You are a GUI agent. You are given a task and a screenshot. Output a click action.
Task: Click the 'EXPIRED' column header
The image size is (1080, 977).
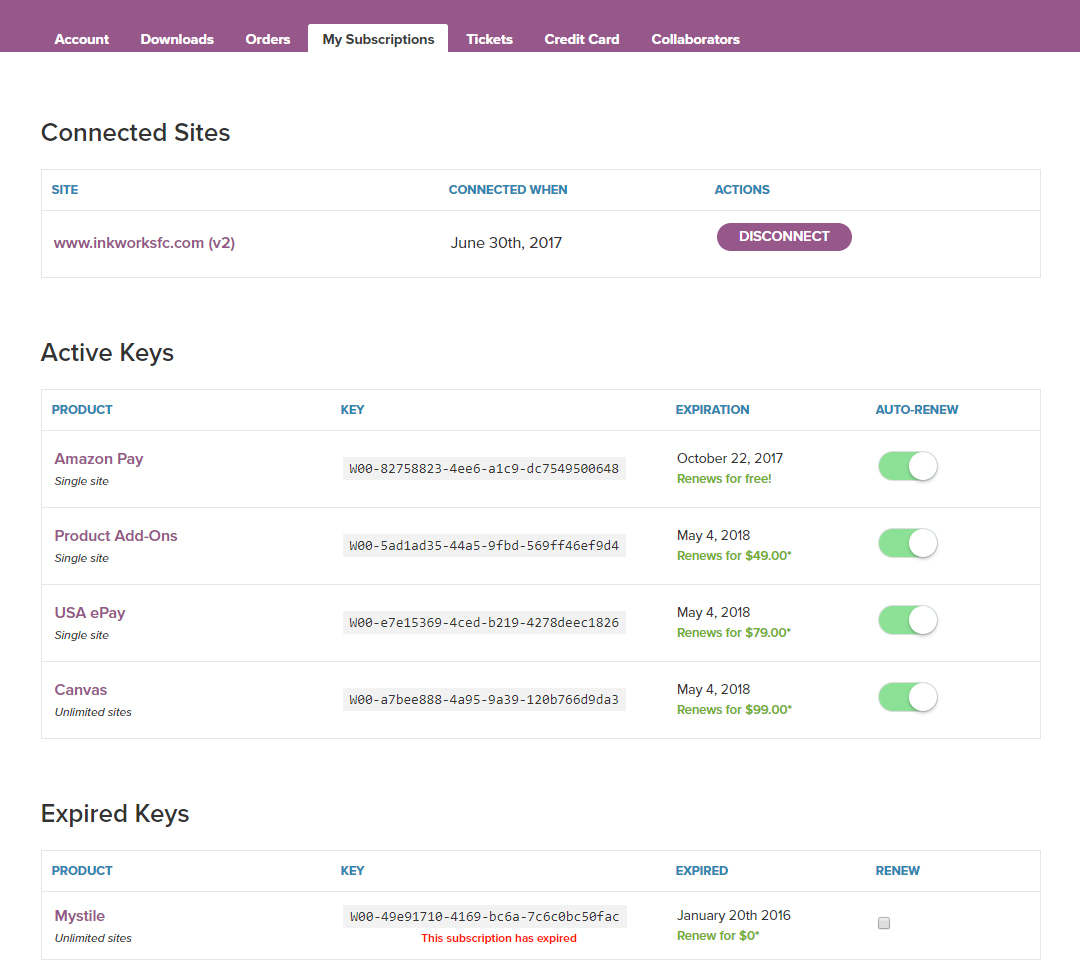point(702,871)
